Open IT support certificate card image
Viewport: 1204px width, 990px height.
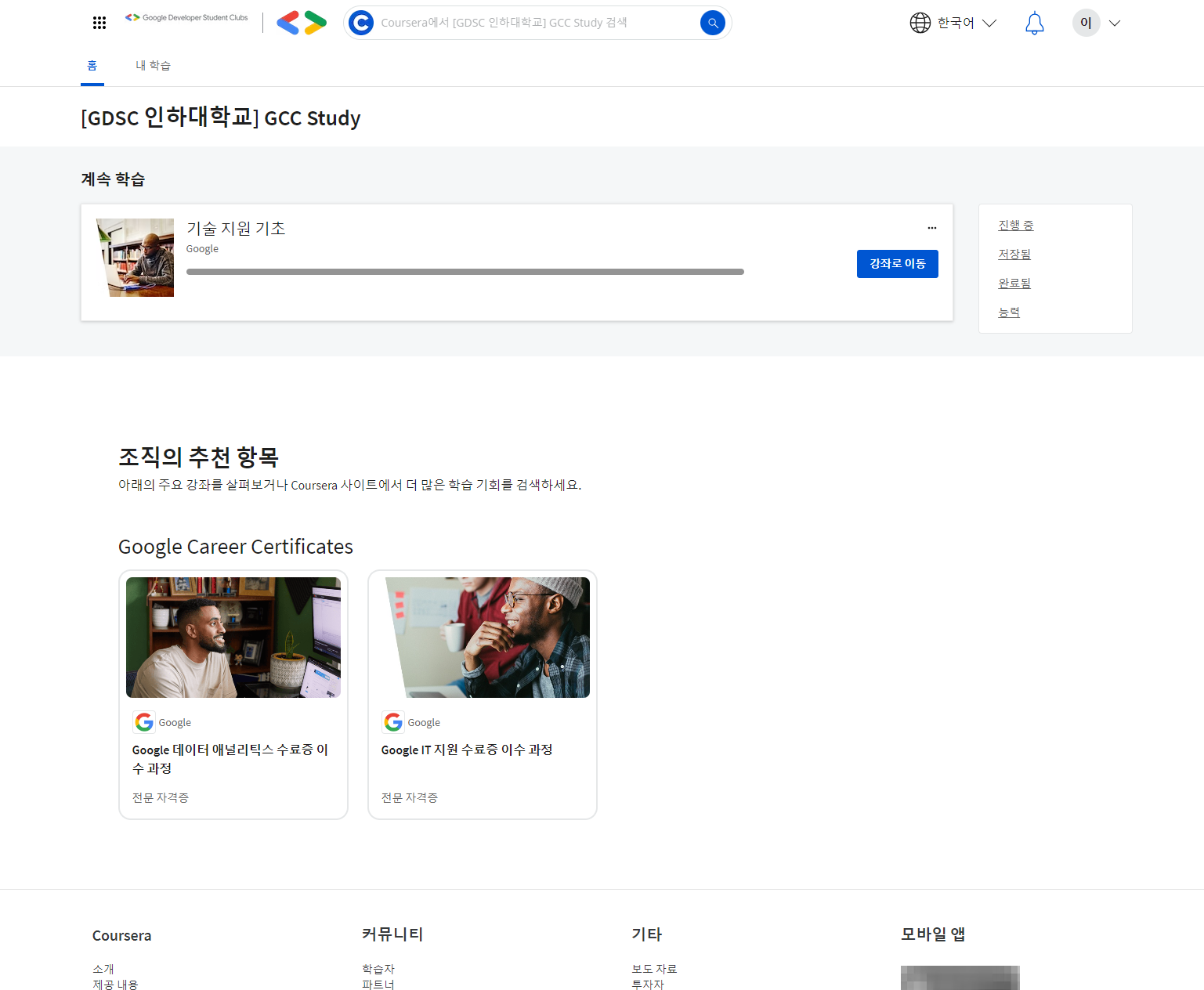(x=483, y=638)
